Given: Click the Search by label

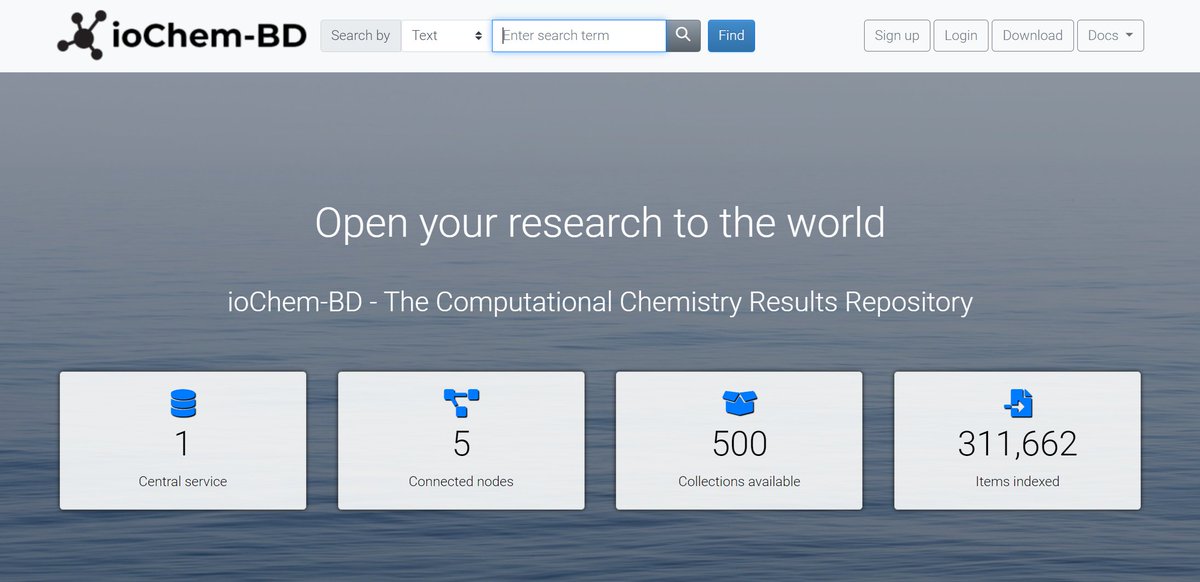Looking at the screenshot, I should point(360,35).
